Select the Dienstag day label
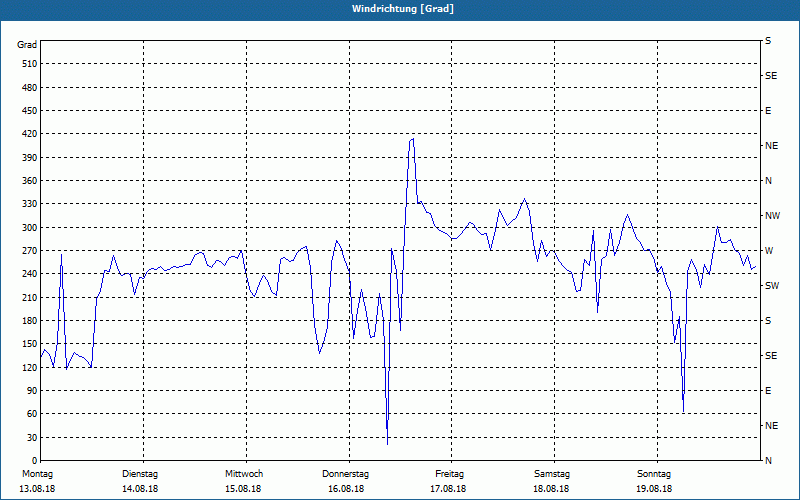Viewport: 800px width, 500px height. pos(140,474)
